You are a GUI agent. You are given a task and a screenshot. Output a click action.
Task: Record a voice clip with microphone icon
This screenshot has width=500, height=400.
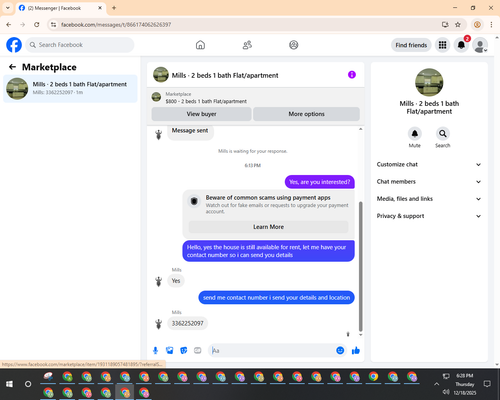point(155,350)
